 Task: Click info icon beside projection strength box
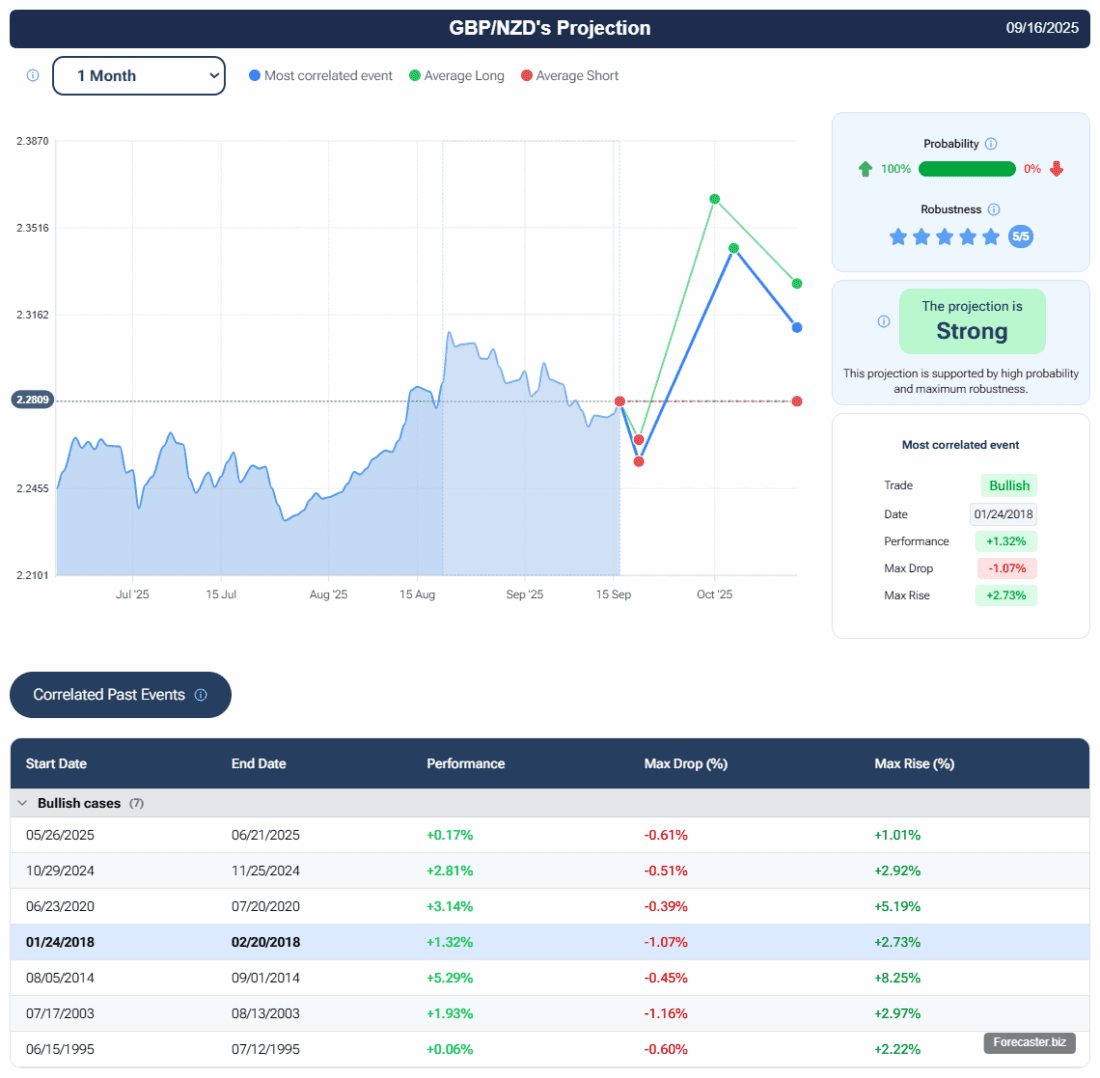(x=883, y=322)
